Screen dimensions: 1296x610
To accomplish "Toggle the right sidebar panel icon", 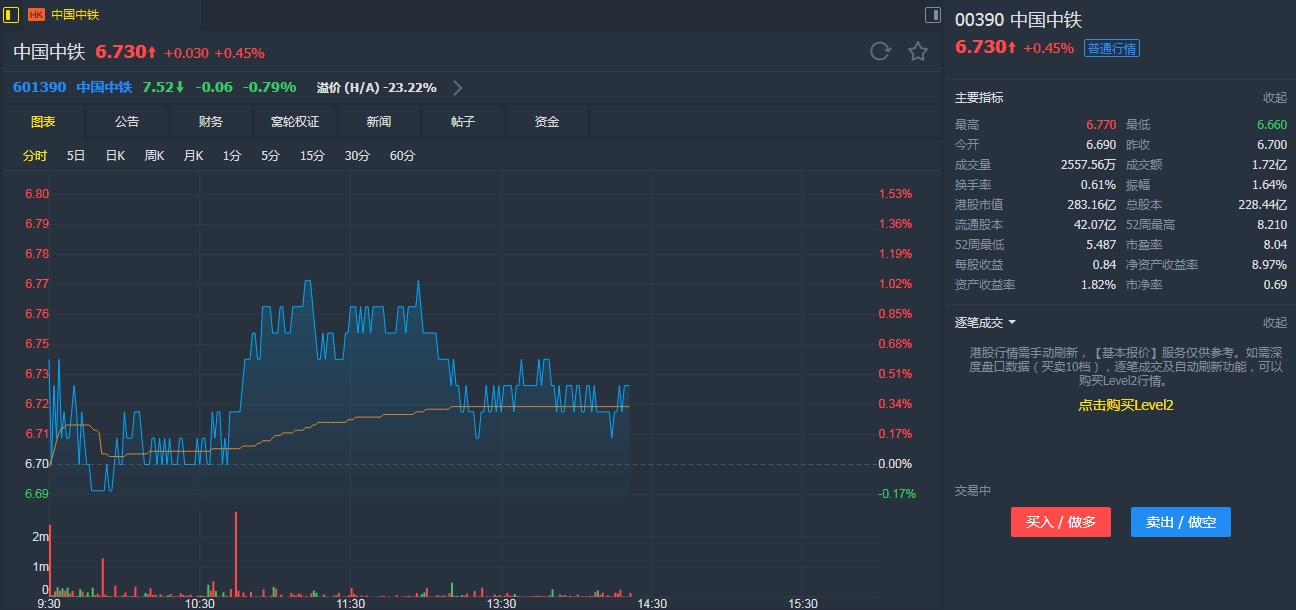I will (932, 15).
